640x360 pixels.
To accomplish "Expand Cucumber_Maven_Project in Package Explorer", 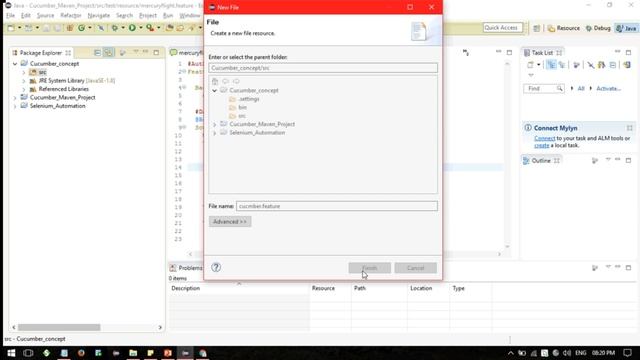I will coord(15,98).
